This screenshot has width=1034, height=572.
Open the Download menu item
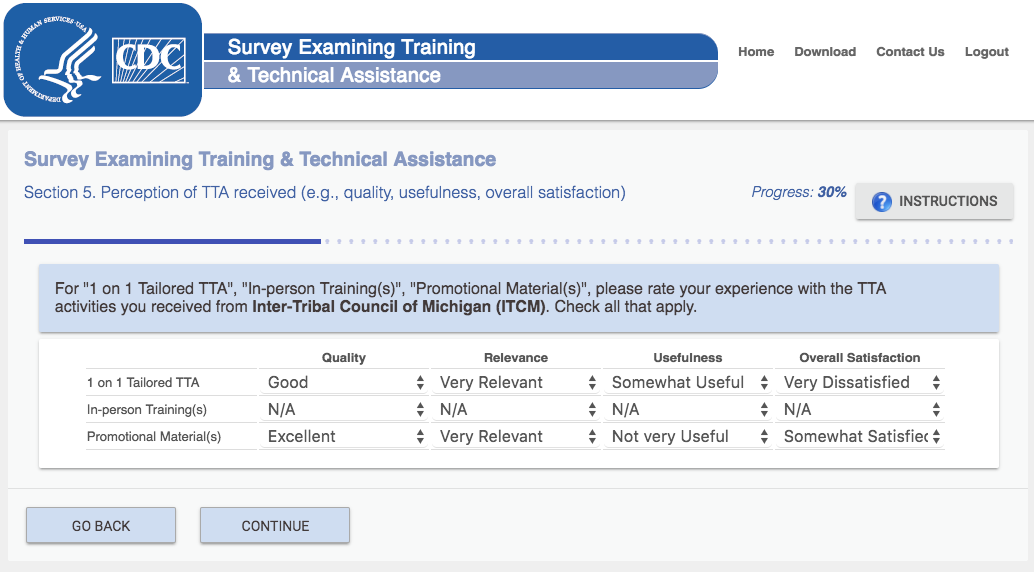tap(825, 52)
